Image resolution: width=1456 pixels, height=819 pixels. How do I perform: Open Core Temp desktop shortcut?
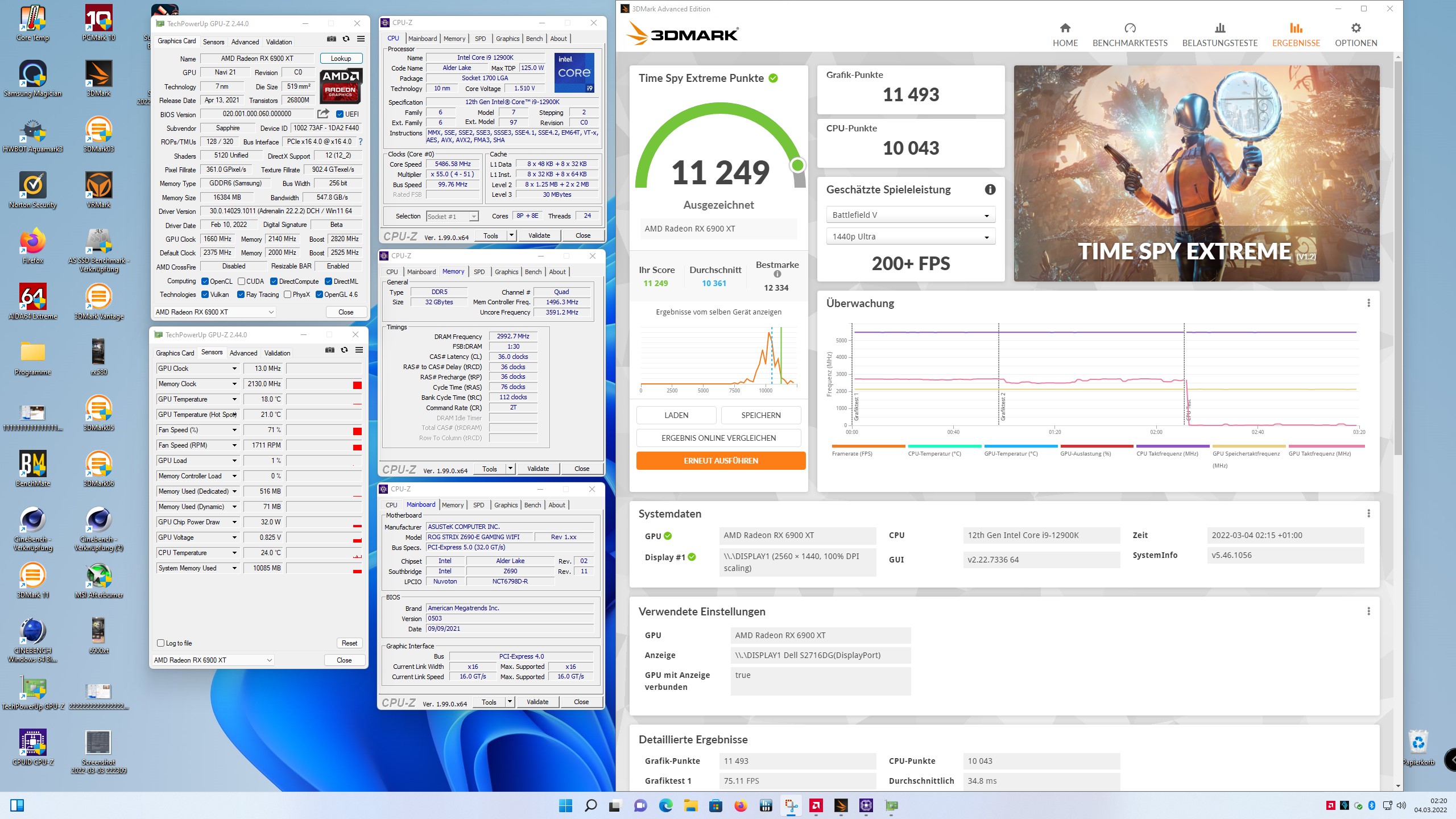(32, 24)
